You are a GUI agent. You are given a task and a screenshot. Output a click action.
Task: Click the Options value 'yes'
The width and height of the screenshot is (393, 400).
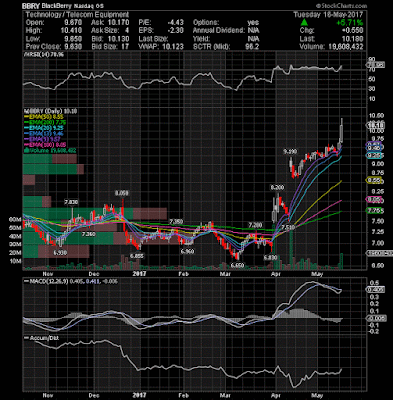pos(253,23)
